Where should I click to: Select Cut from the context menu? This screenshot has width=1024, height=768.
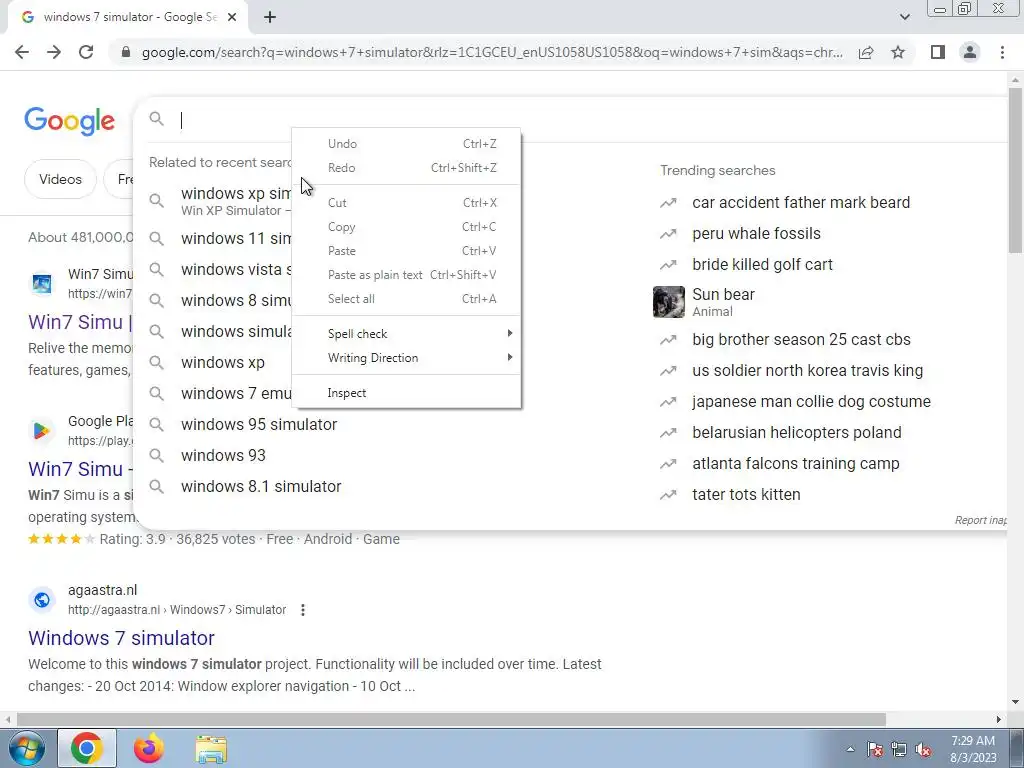click(x=406, y=202)
